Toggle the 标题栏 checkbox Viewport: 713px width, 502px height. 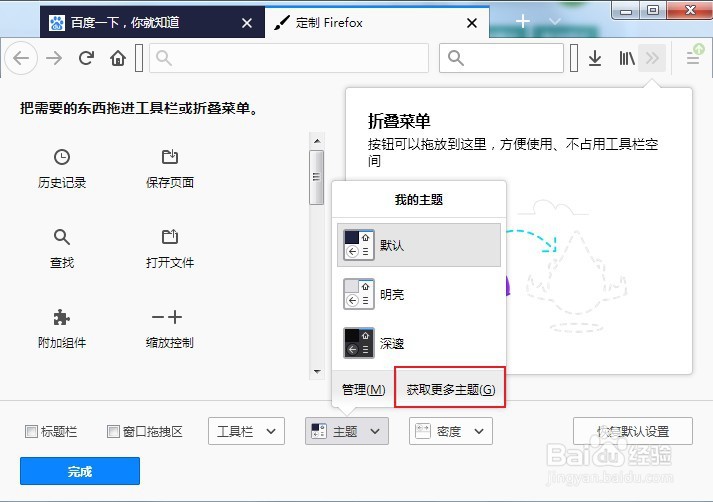pos(31,431)
